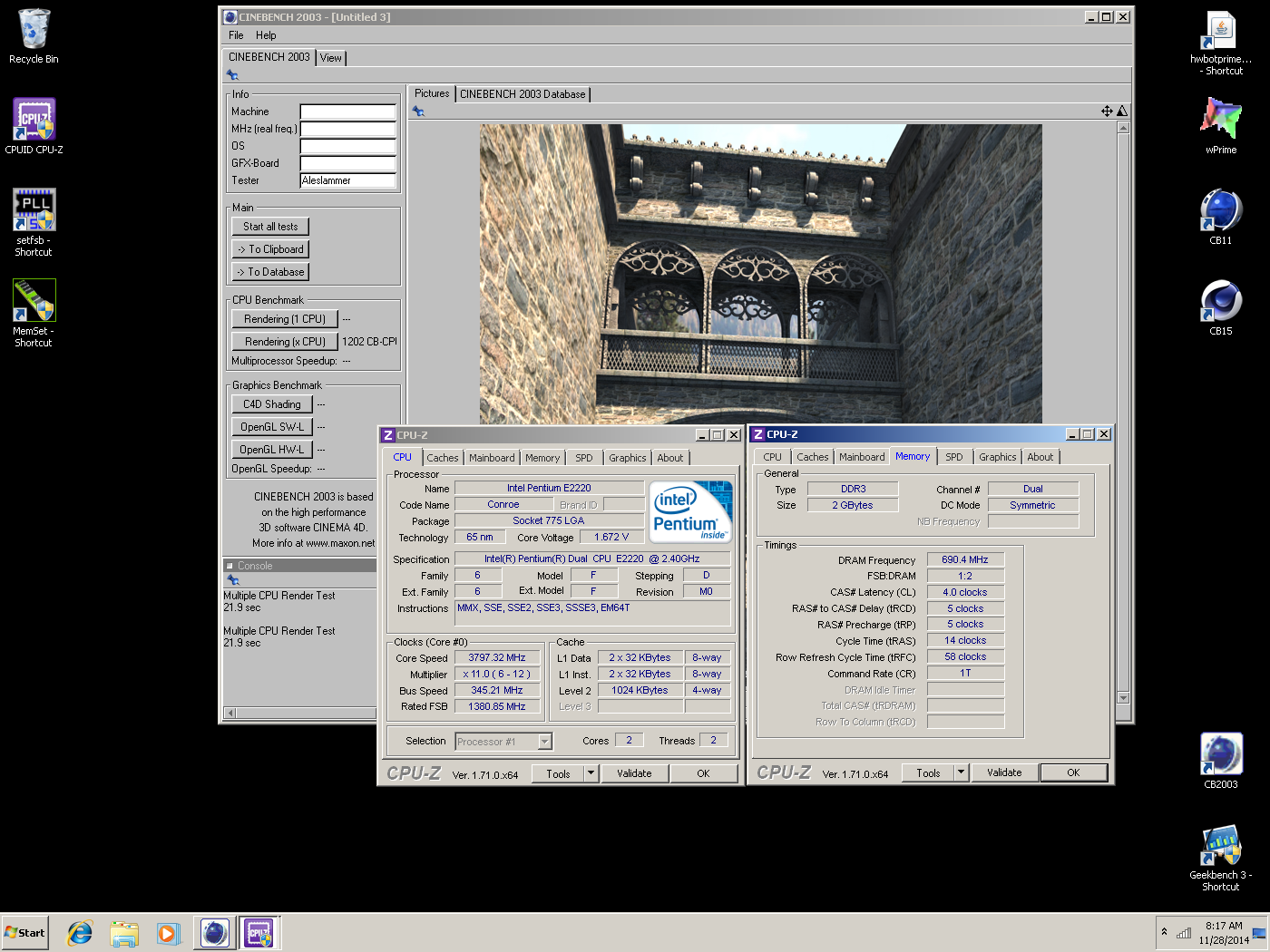Click the Windows Start button
Viewport: 1270px width, 952px height.
pyautogui.click(x=24, y=933)
